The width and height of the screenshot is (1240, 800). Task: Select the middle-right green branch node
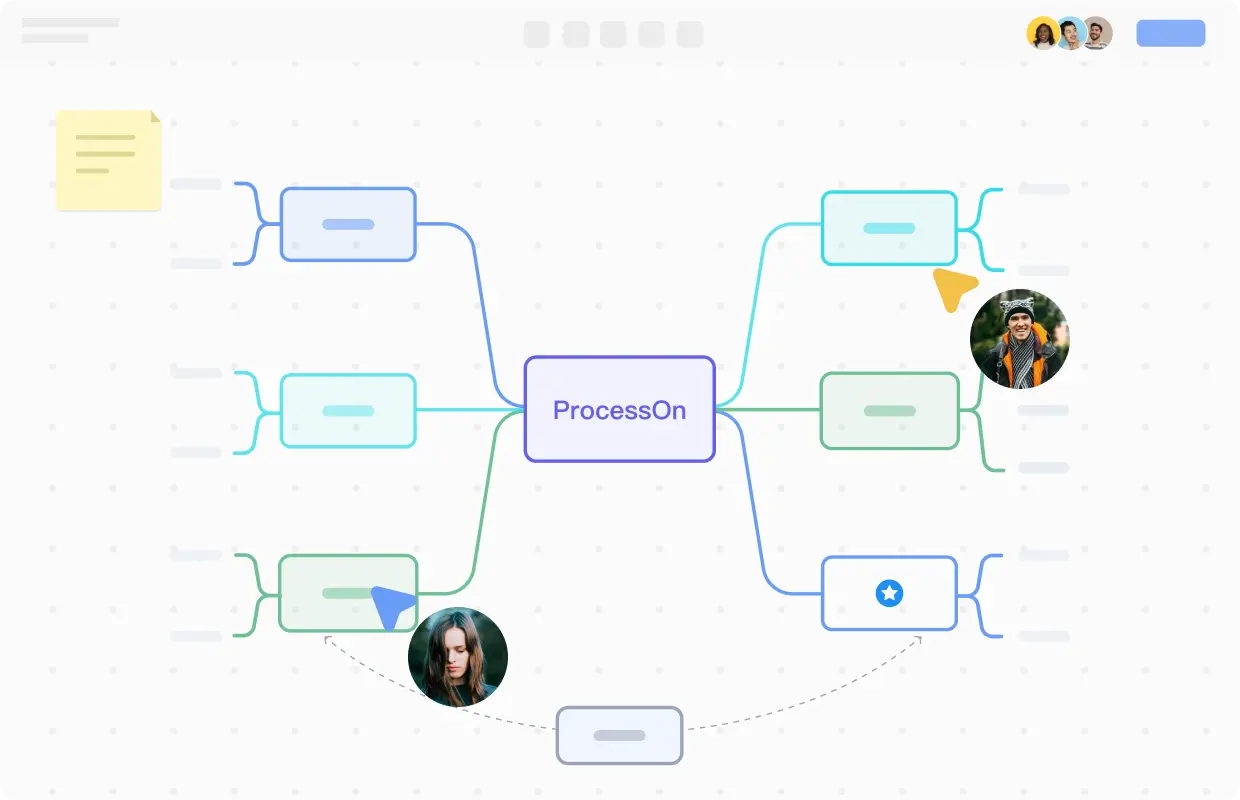[x=889, y=410]
